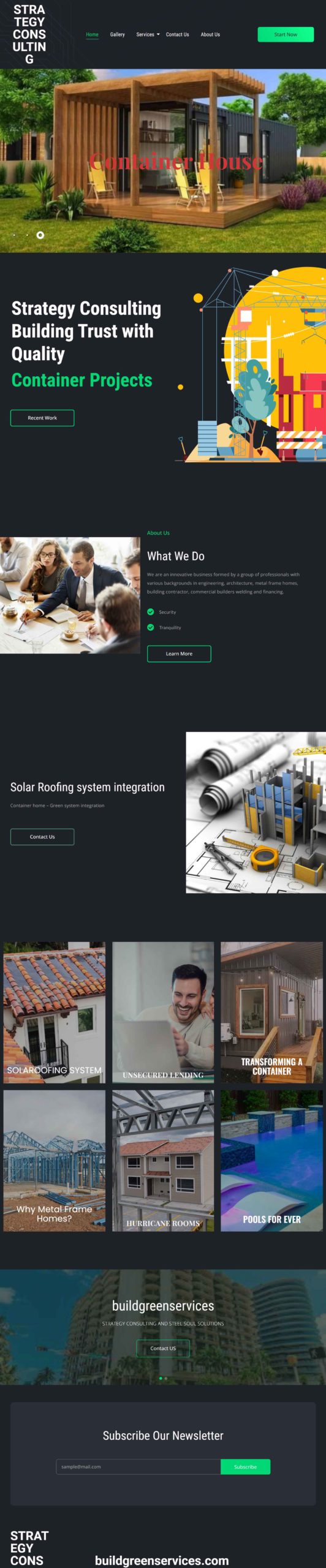Viewport: 326px width, 1568px height.
Task: Expand the Services dropdown arrow
Action: [158, 34]
